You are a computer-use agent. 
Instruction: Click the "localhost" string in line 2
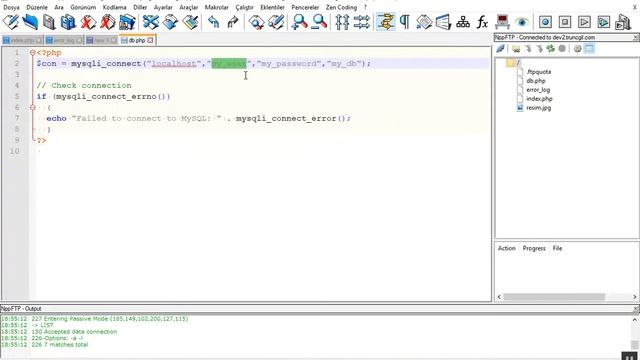(174, 64)
